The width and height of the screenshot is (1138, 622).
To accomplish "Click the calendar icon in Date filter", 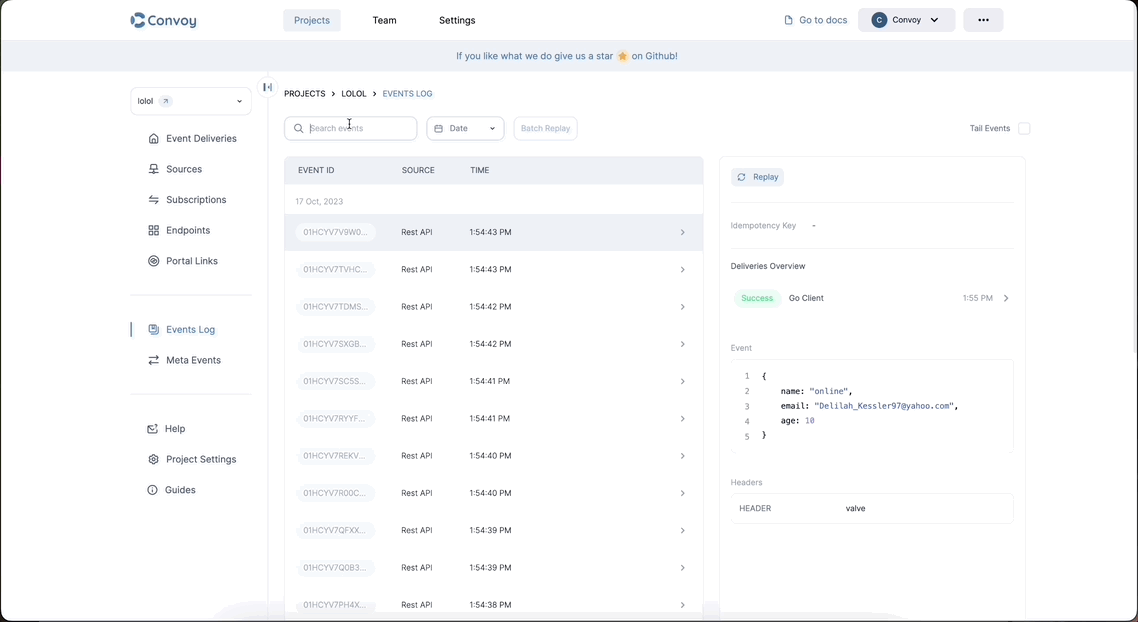I will pyautogui.click(x=438, y=128).
